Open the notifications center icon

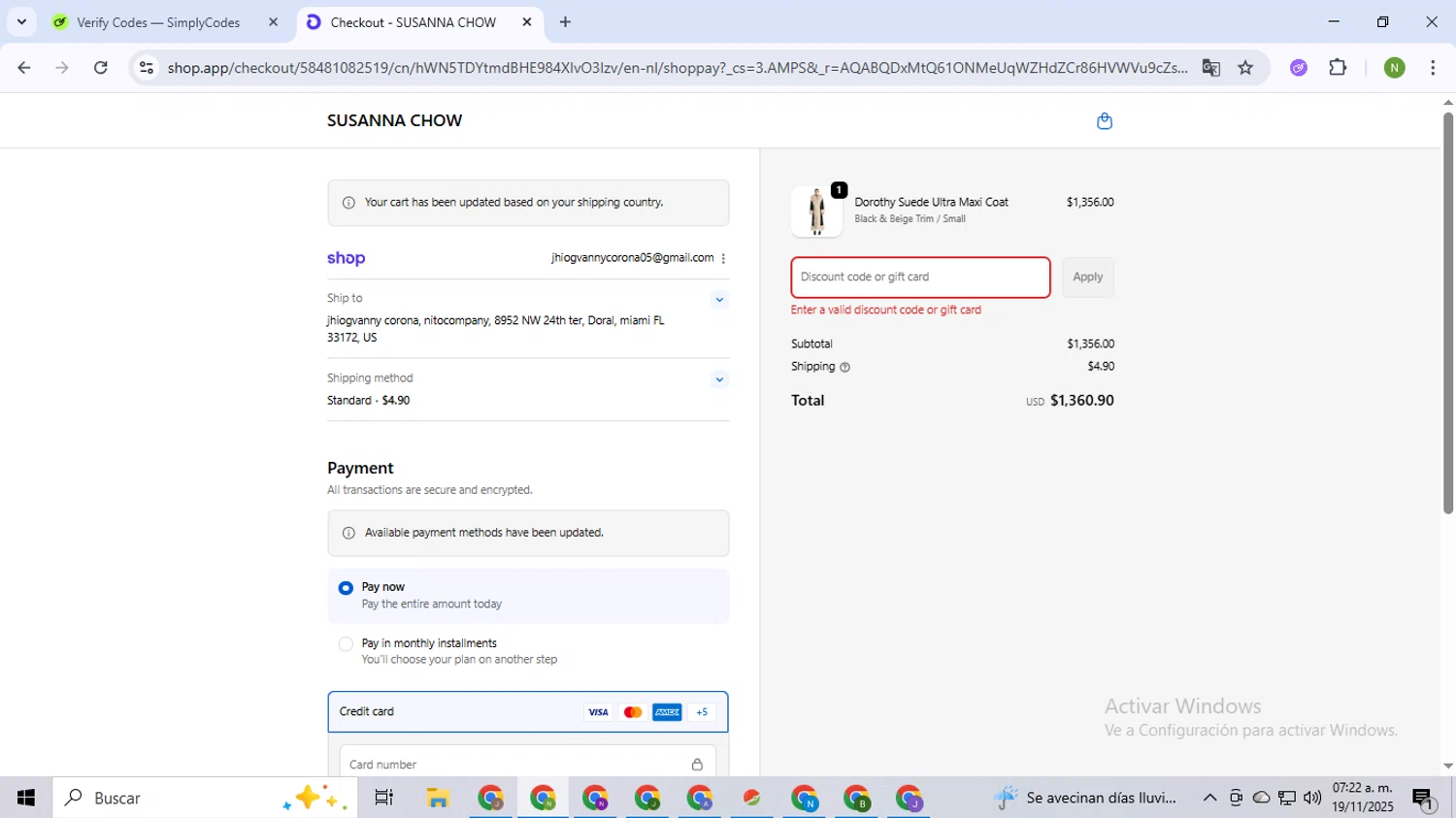click(x=1423, y=799)
